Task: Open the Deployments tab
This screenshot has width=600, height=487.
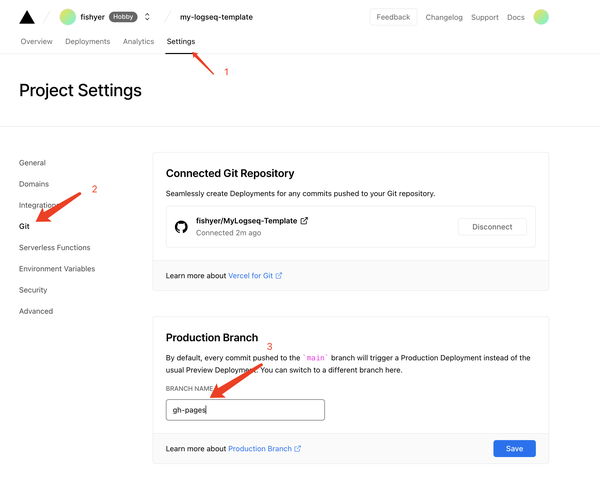Action: (x=88, y=42)
